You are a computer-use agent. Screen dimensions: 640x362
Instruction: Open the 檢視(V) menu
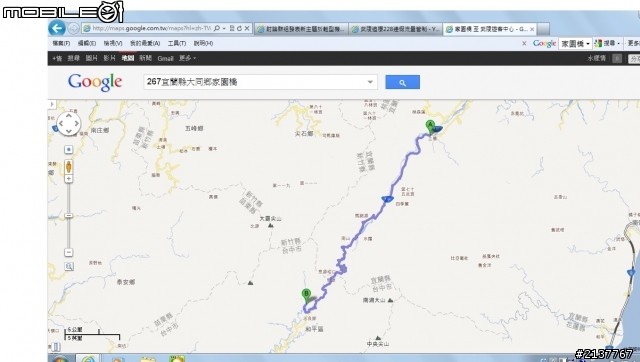pos(113,43)
